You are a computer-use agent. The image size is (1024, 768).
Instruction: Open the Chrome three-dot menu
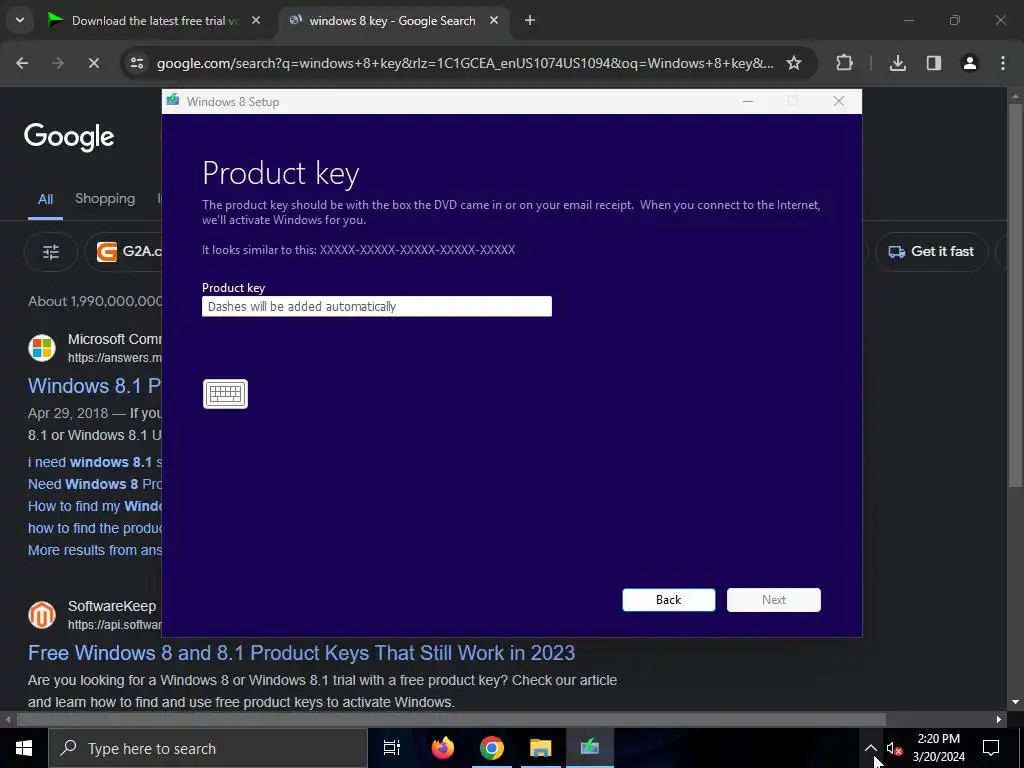[x=1003, y=63]
